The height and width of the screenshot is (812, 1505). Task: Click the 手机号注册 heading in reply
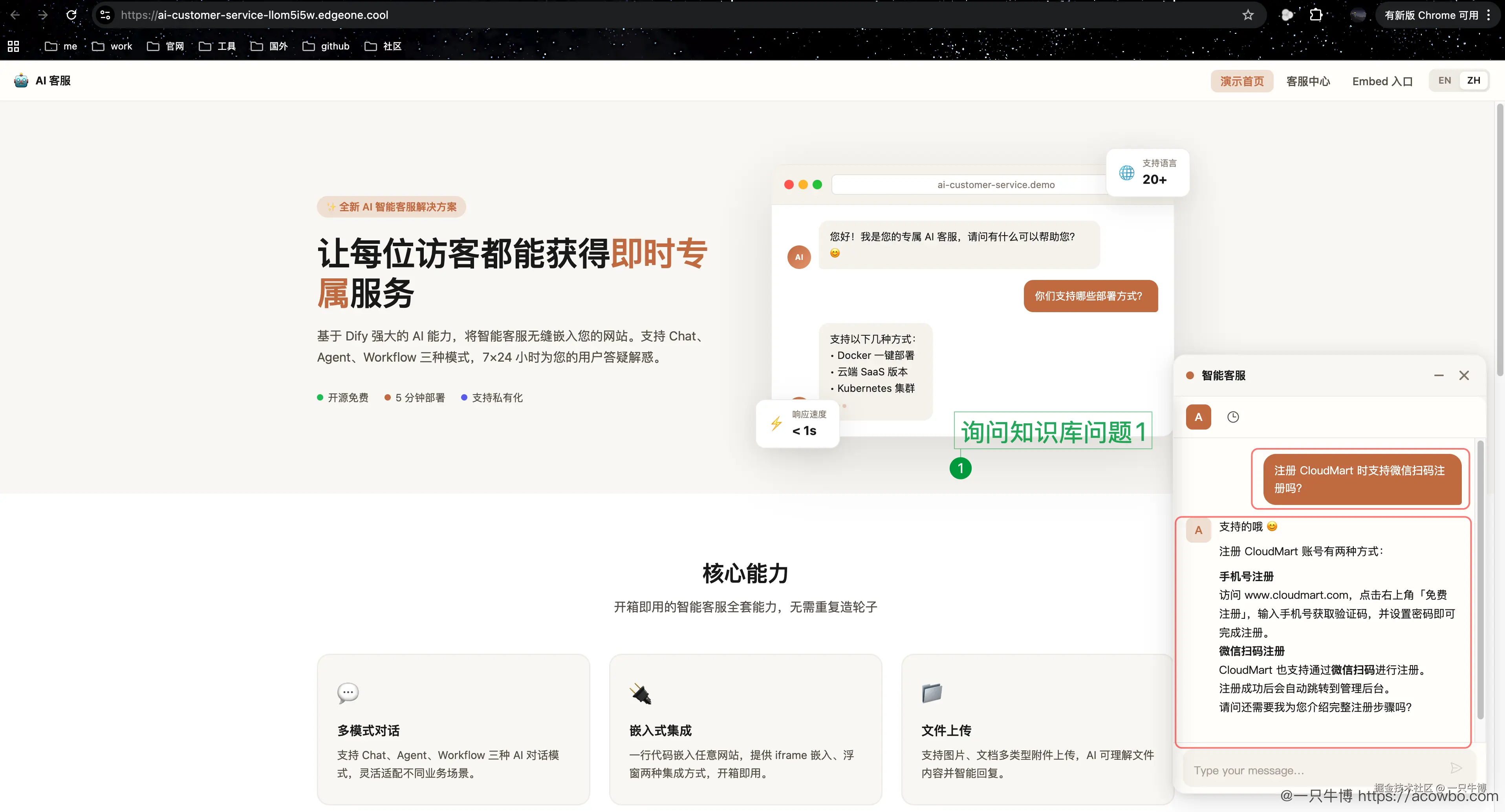(1246, 576)
